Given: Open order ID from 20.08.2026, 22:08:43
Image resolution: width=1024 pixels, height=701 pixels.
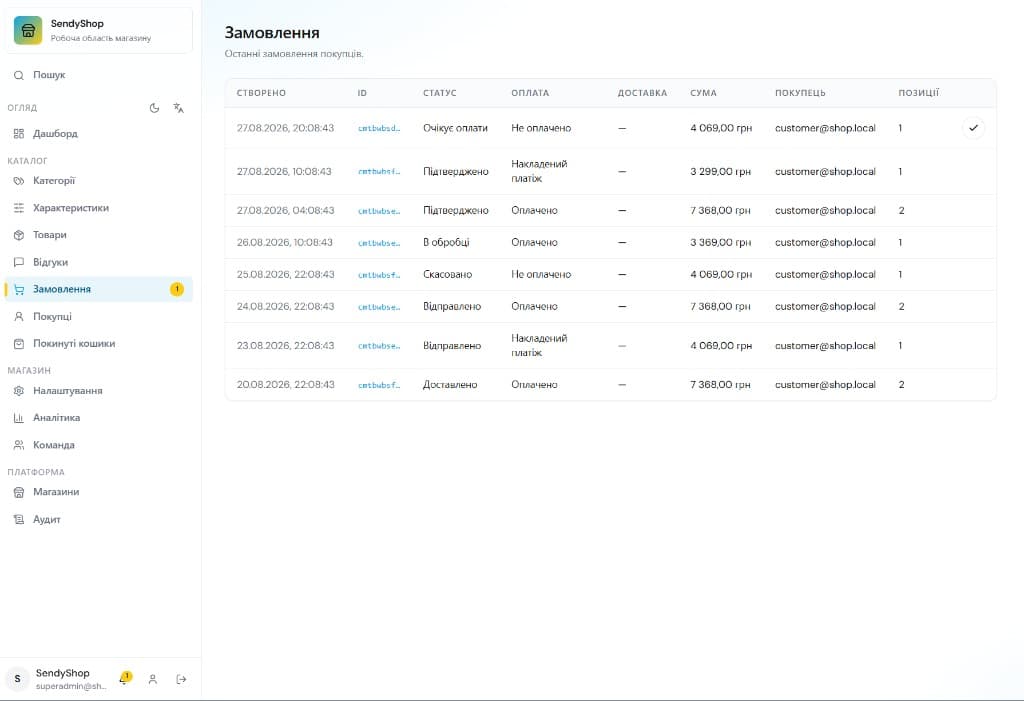Looking at the screenshot, I should tap(379, 385).
